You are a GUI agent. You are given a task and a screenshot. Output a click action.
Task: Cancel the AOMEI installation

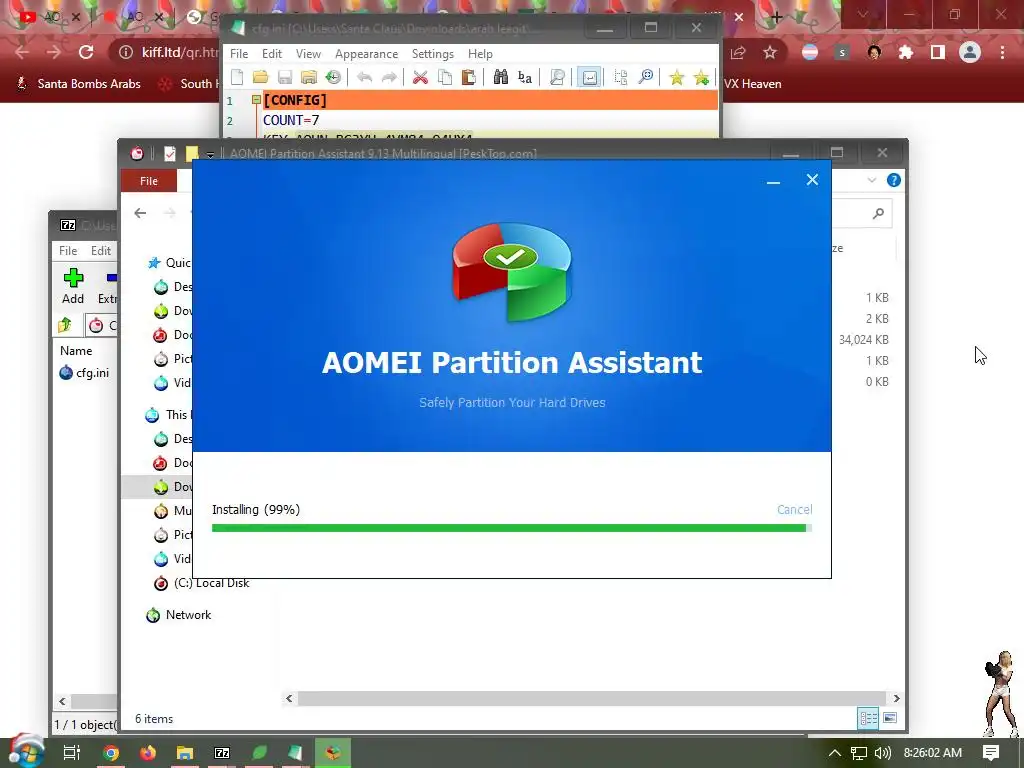pos(794,509)
